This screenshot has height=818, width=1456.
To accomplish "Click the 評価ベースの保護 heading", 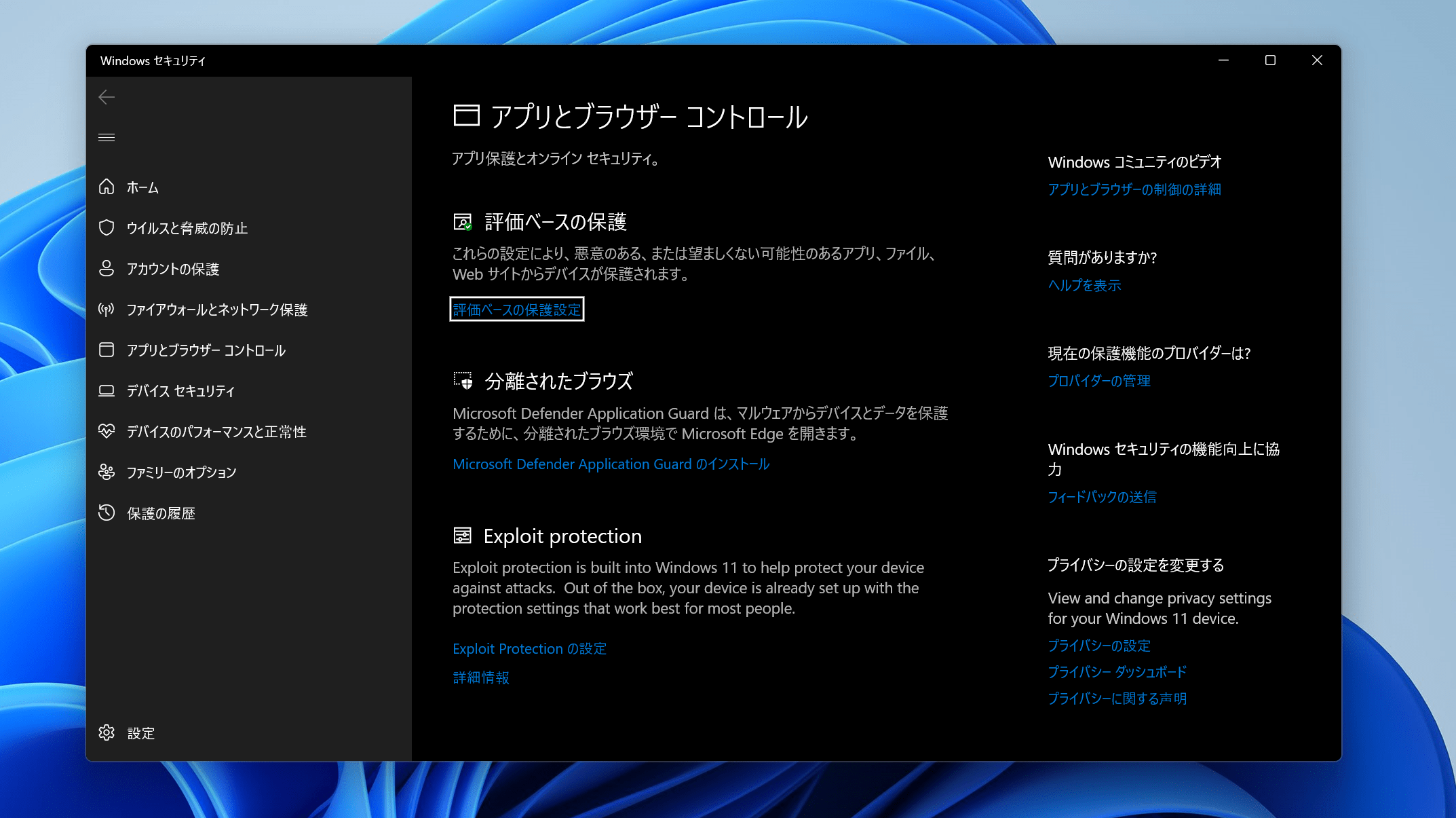I will pyautogui.click(x=556, y=222).
